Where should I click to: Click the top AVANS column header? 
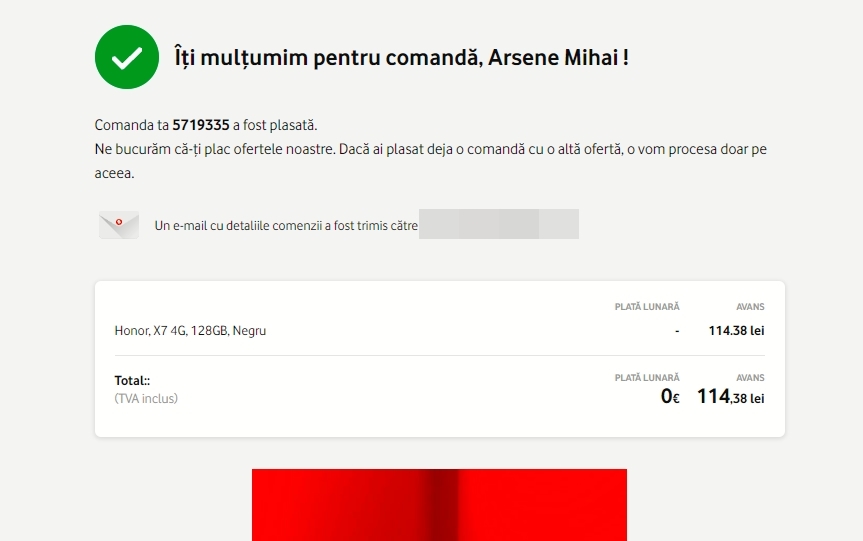tap(750, 307)
